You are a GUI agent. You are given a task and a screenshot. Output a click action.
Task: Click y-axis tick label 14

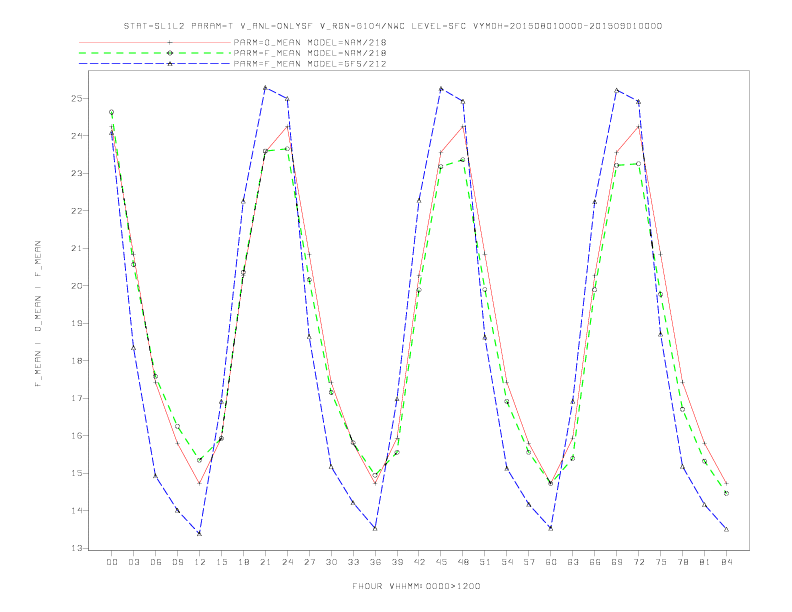[x=77, y=511]
